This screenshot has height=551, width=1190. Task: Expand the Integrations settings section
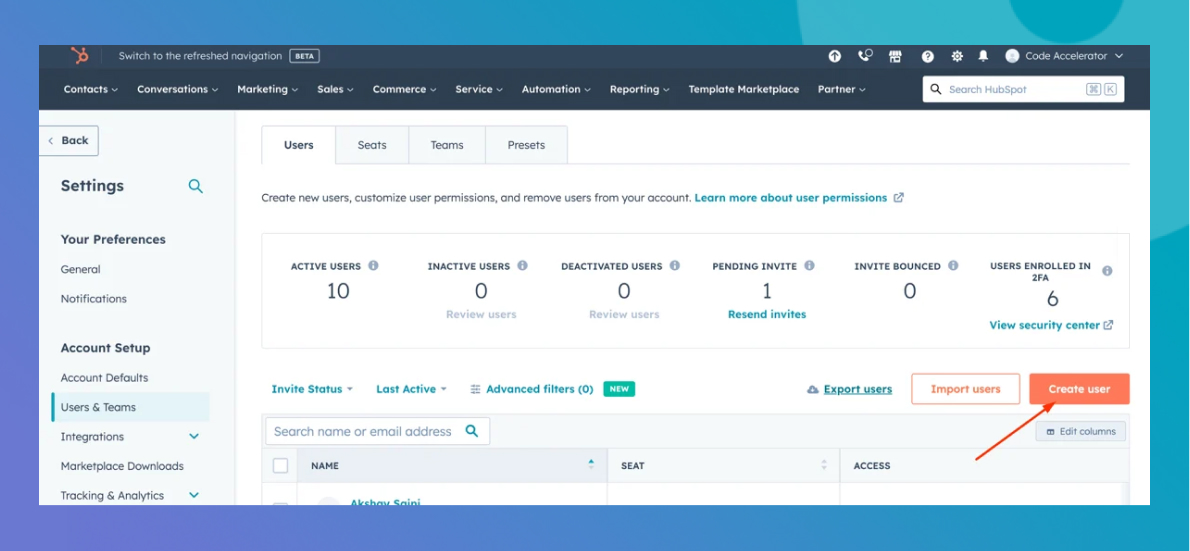coord(194,437)
